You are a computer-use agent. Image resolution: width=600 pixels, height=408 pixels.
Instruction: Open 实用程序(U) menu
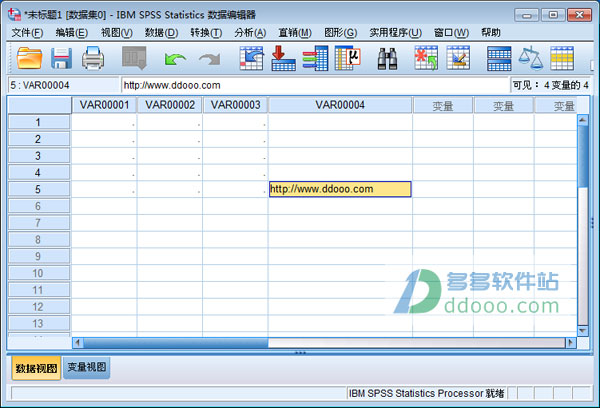pos(395,33)
